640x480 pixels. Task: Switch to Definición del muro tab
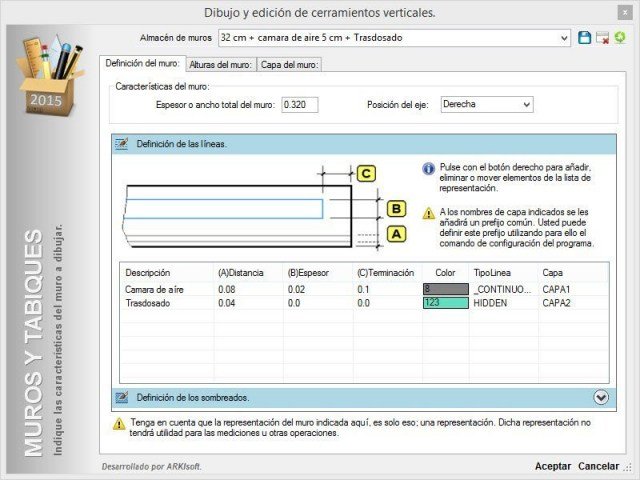142,64
